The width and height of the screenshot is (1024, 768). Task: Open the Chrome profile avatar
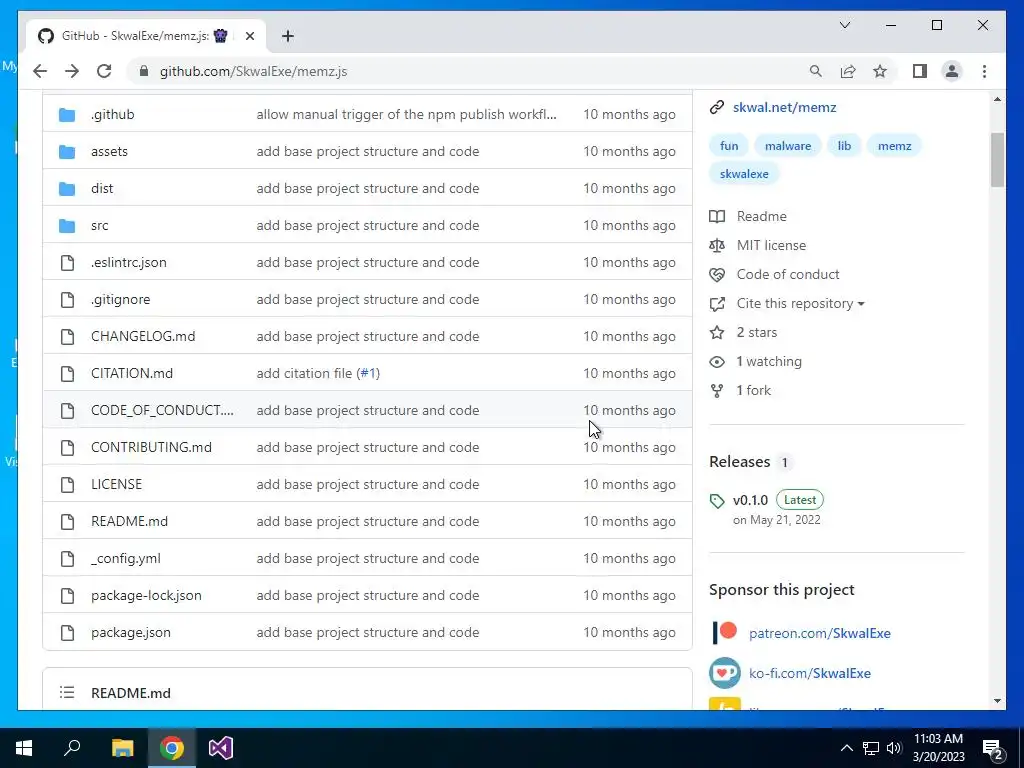952,71
